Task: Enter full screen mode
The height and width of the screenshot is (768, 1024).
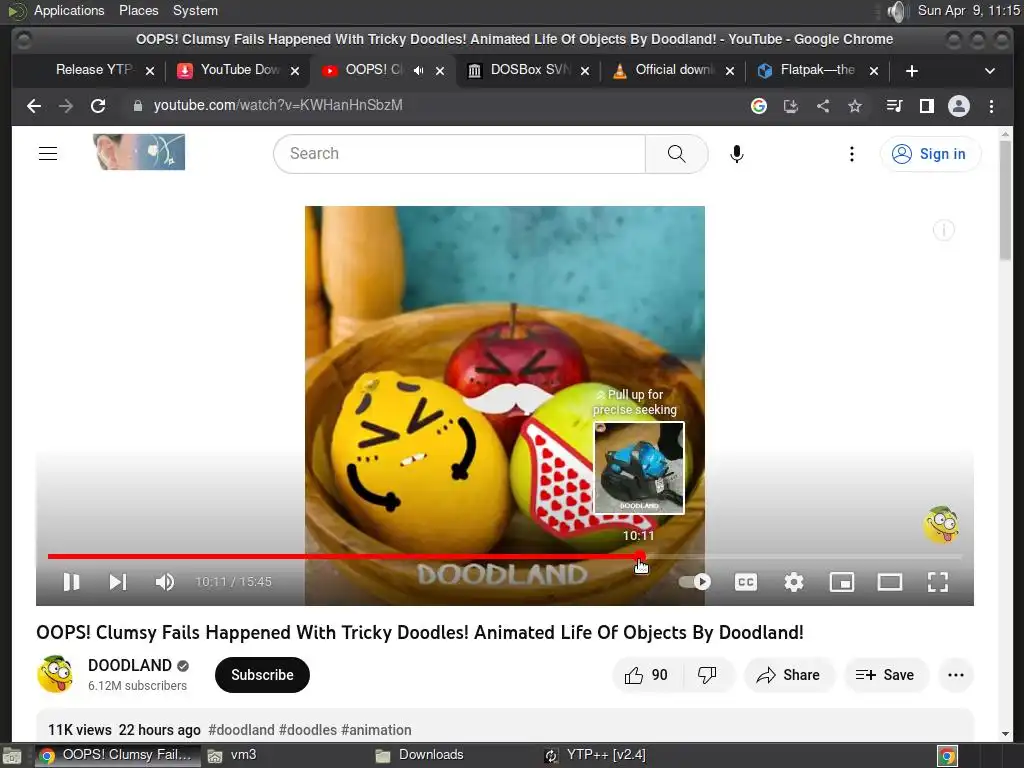Action: [938, 582]
